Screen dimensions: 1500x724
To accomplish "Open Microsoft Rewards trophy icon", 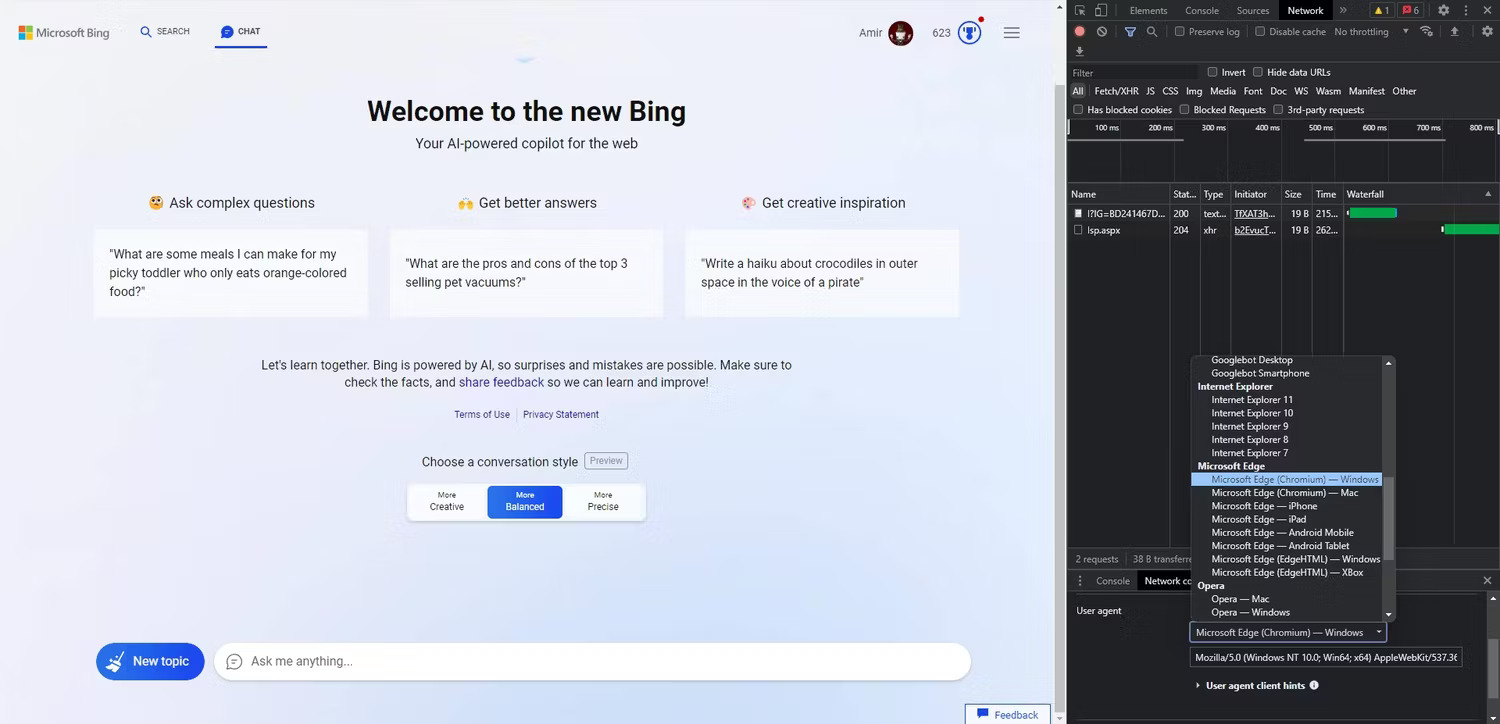I will click(969, 32).
